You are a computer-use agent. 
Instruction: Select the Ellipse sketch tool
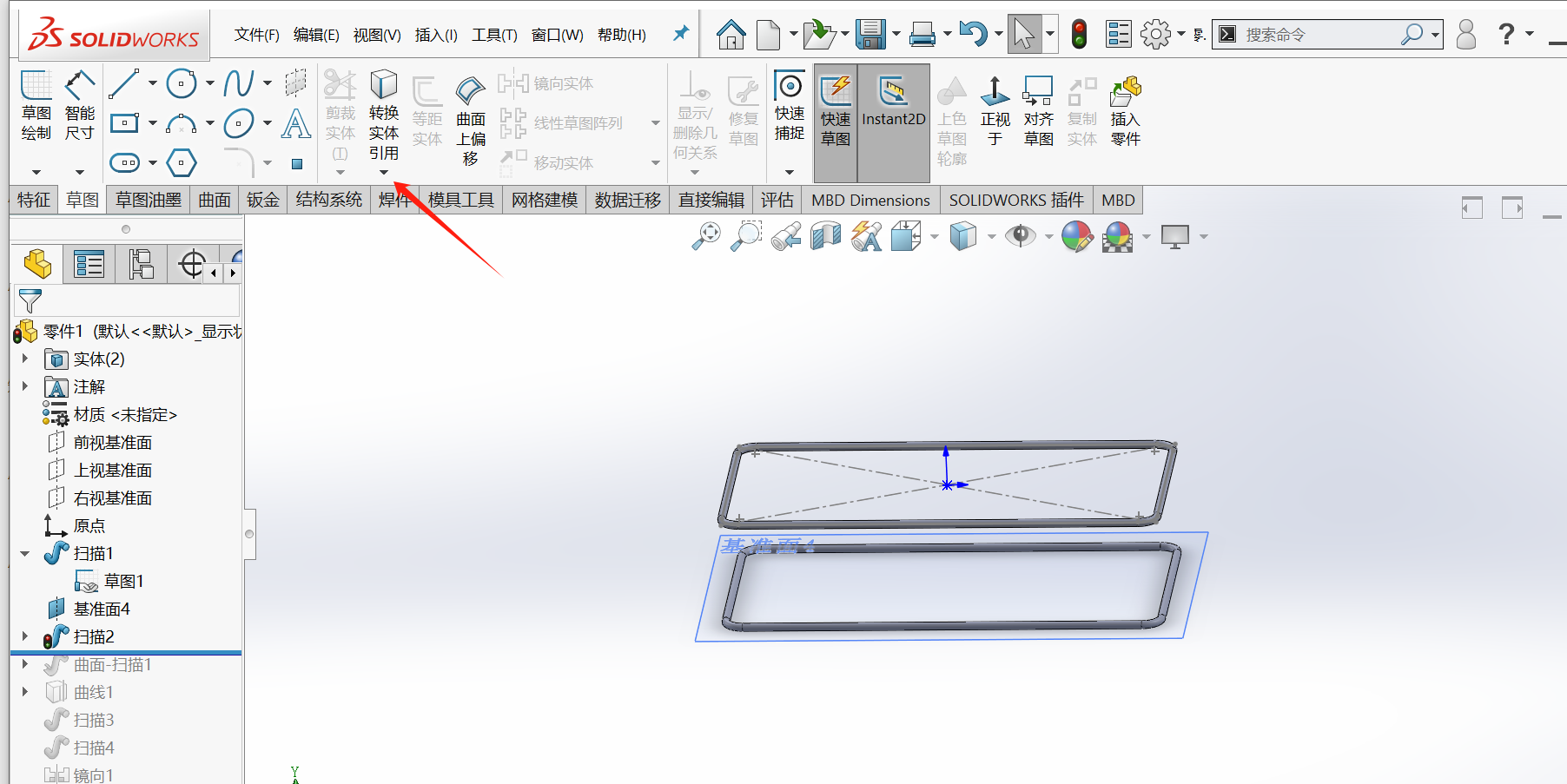tap(239, 123)
